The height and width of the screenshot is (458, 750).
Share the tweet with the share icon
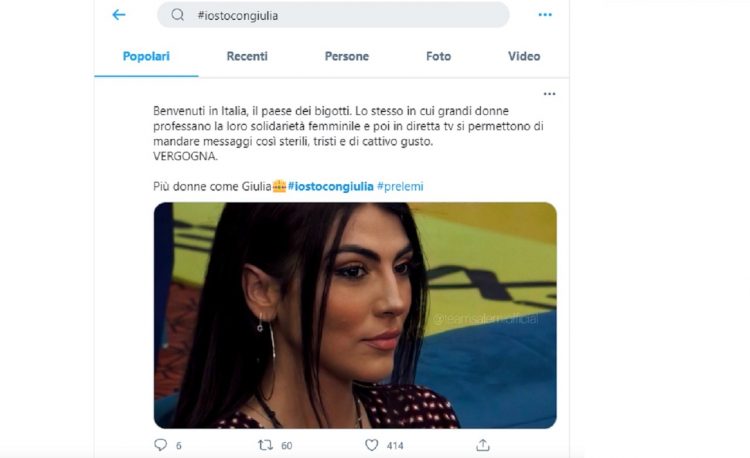(x=483, y=445)
